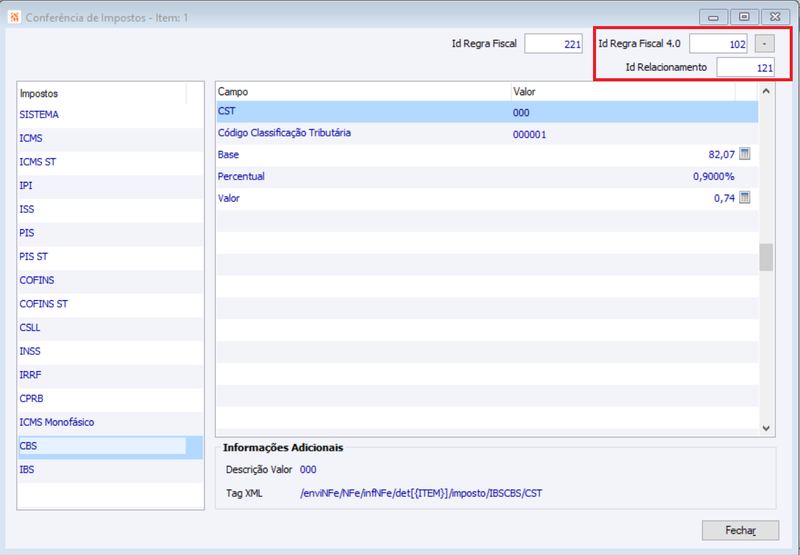Select COFINS ST in the Impostos list

pos(110,304)
